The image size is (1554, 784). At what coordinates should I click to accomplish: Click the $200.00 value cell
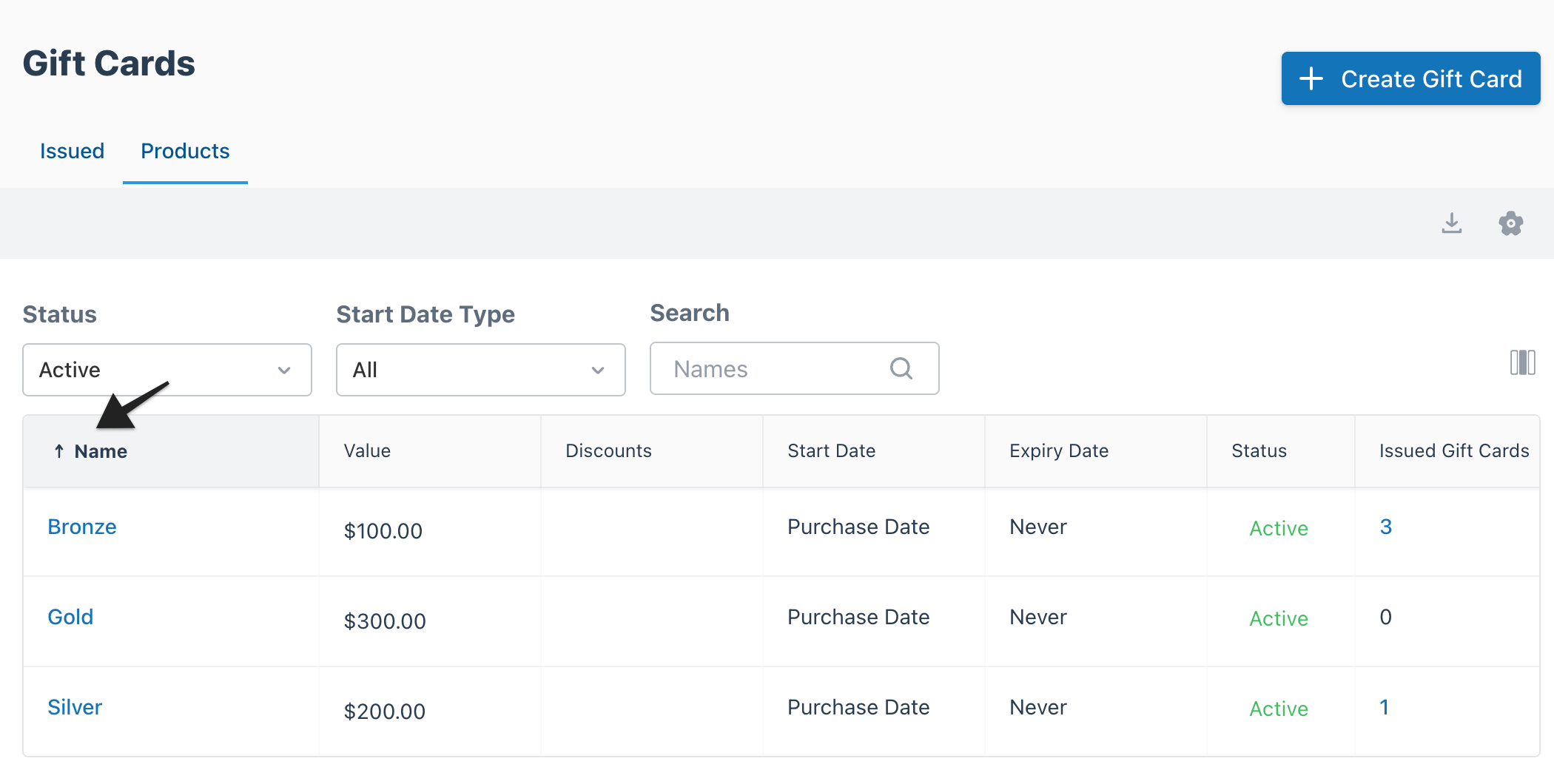[385, 712]
